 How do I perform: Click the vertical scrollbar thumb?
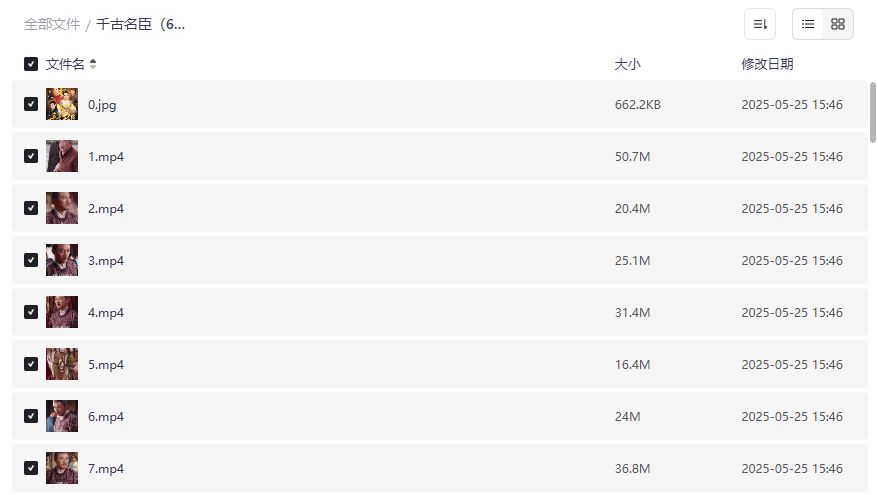(x=873, y=112)
